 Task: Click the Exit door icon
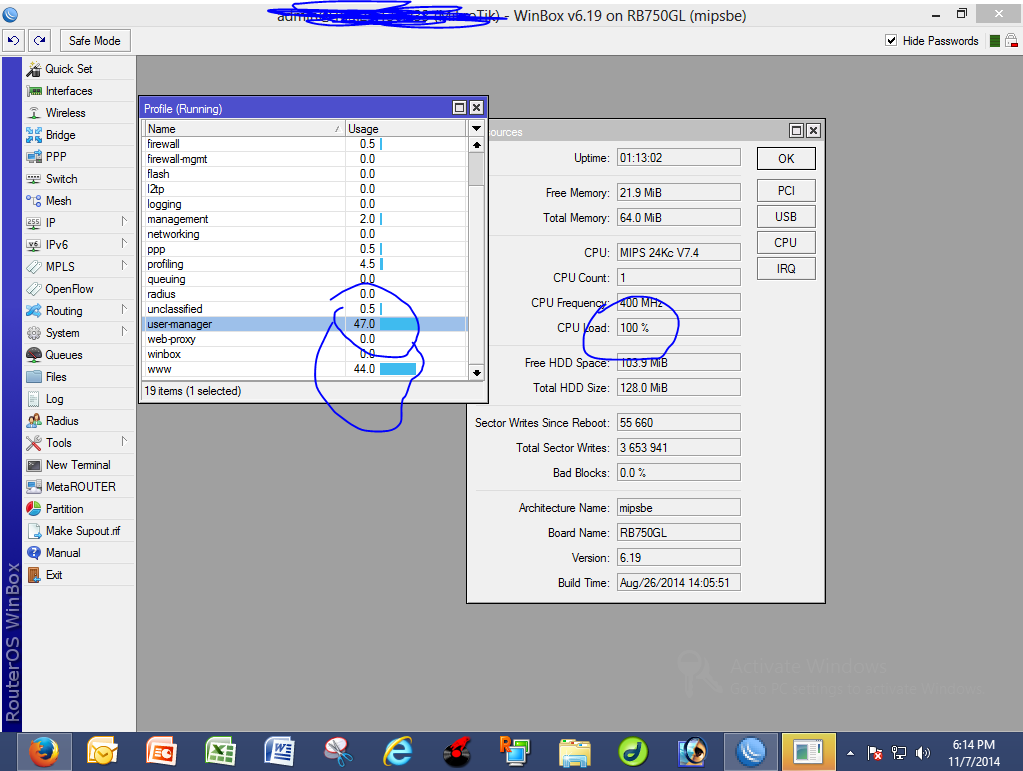click(34, 575)
